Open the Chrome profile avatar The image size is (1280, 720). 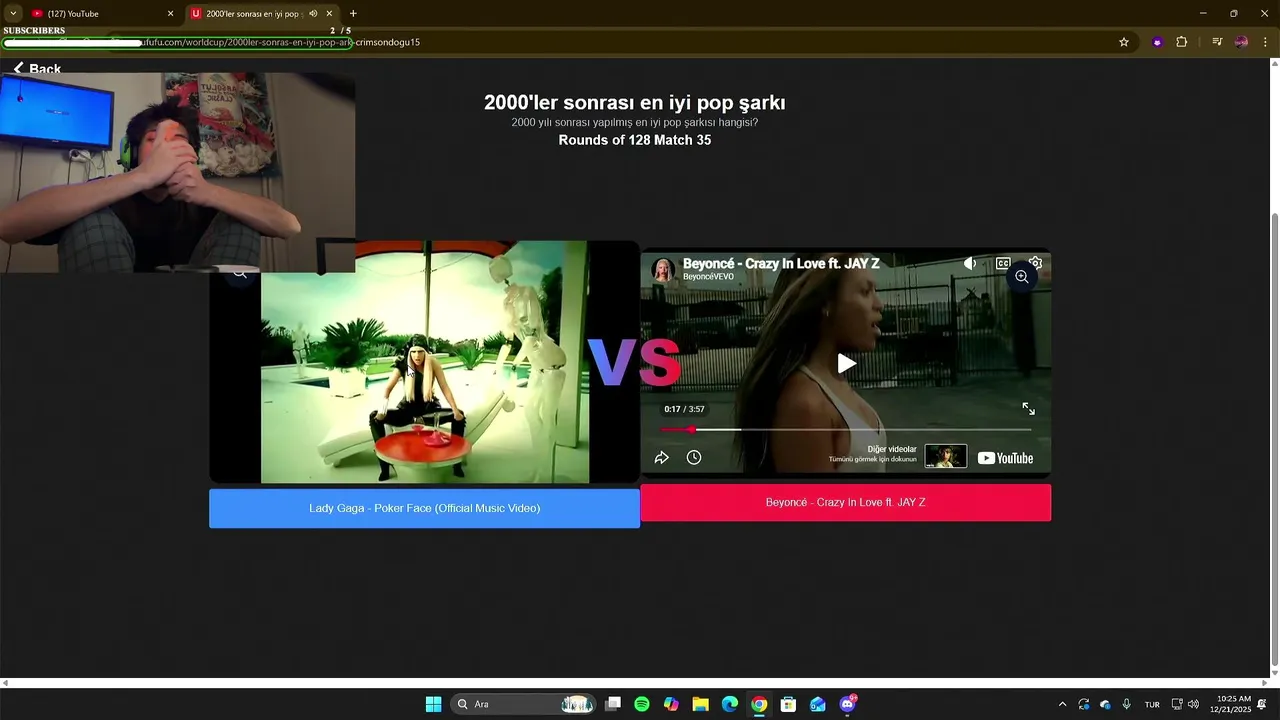[x=1241, y=42]
